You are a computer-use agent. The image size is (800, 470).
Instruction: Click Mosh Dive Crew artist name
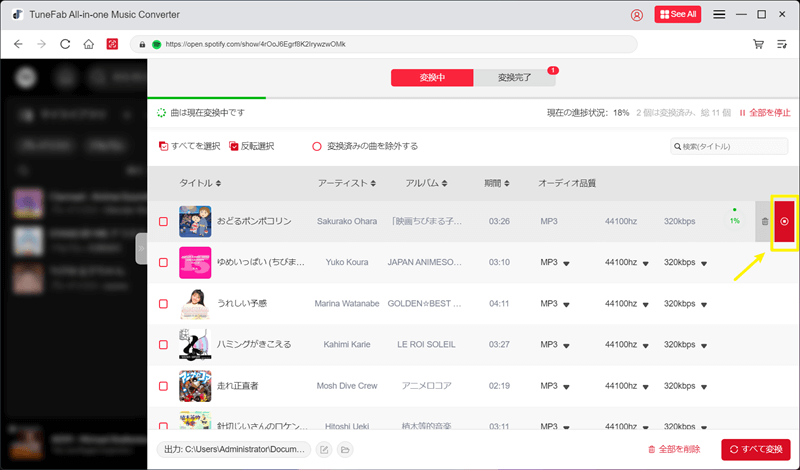(347, 386)
